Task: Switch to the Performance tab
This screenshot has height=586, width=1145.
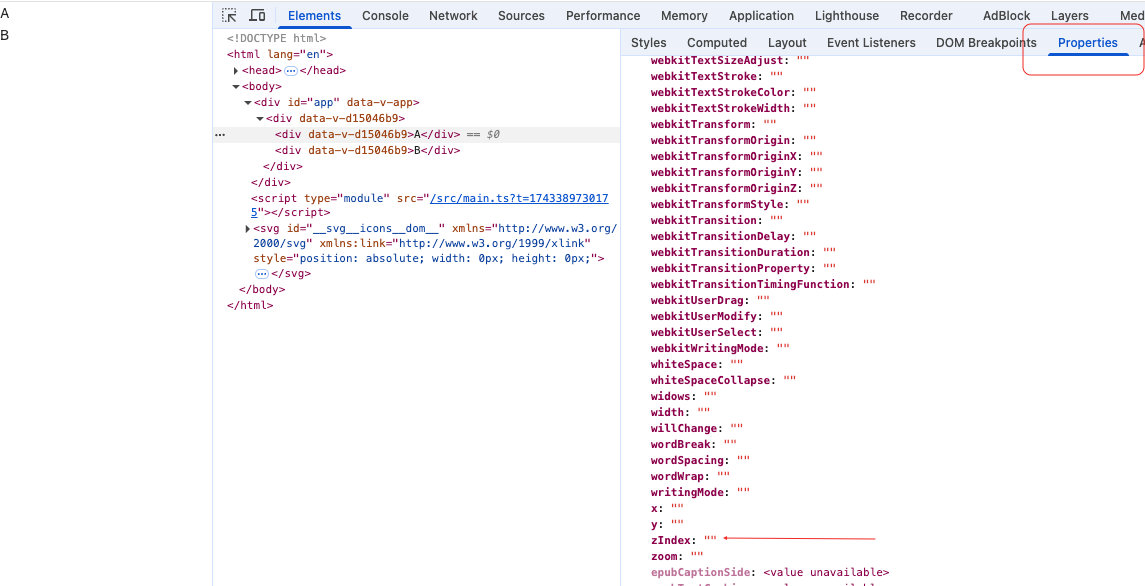Action: 603,15
